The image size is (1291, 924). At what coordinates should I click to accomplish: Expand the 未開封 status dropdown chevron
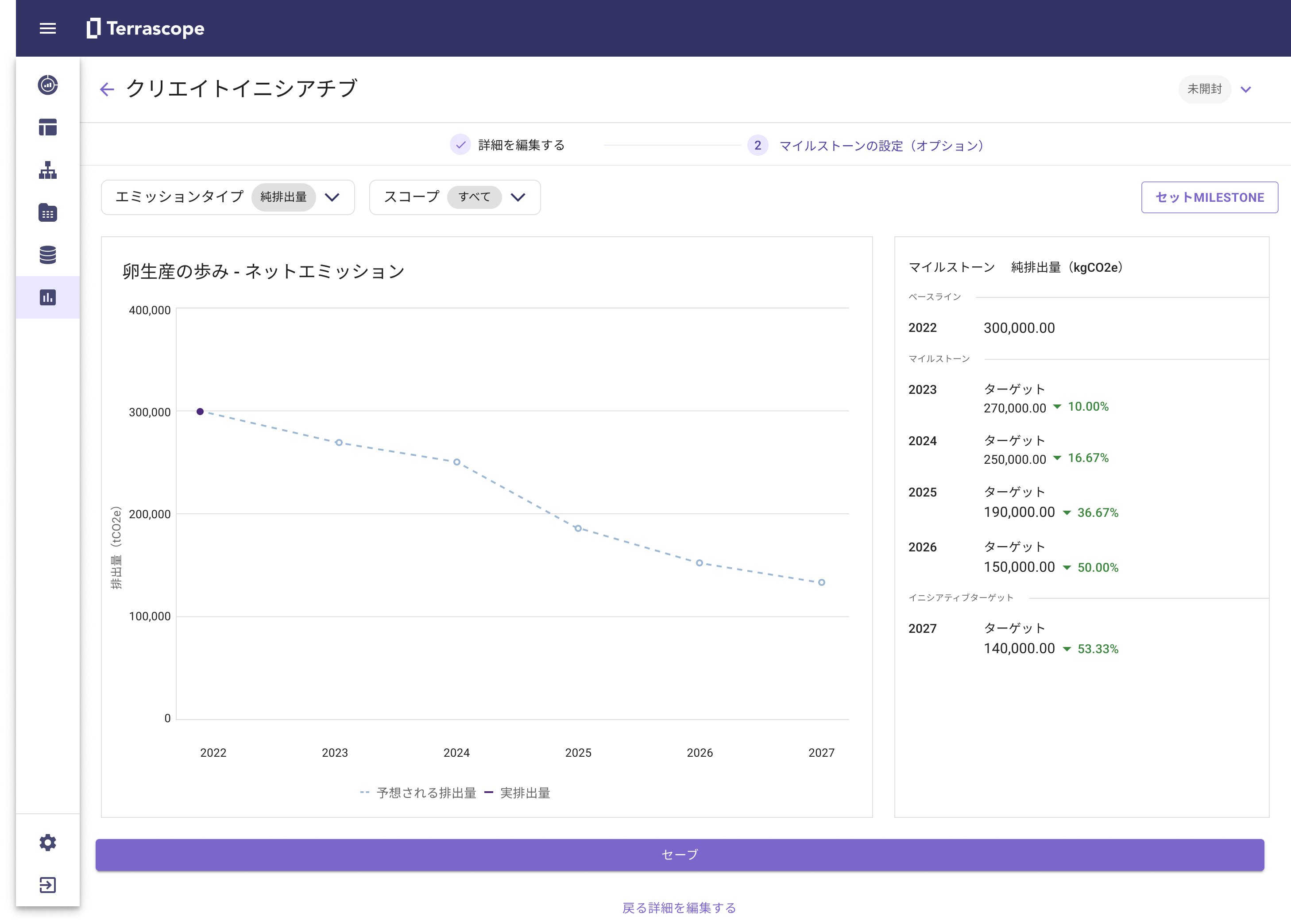[1246, 89]
